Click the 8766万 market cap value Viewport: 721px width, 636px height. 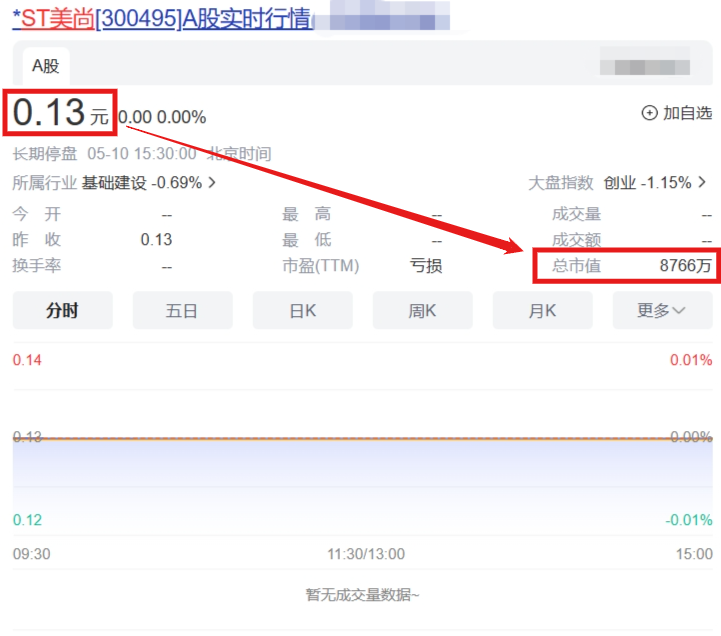click(x=686, y=265)
